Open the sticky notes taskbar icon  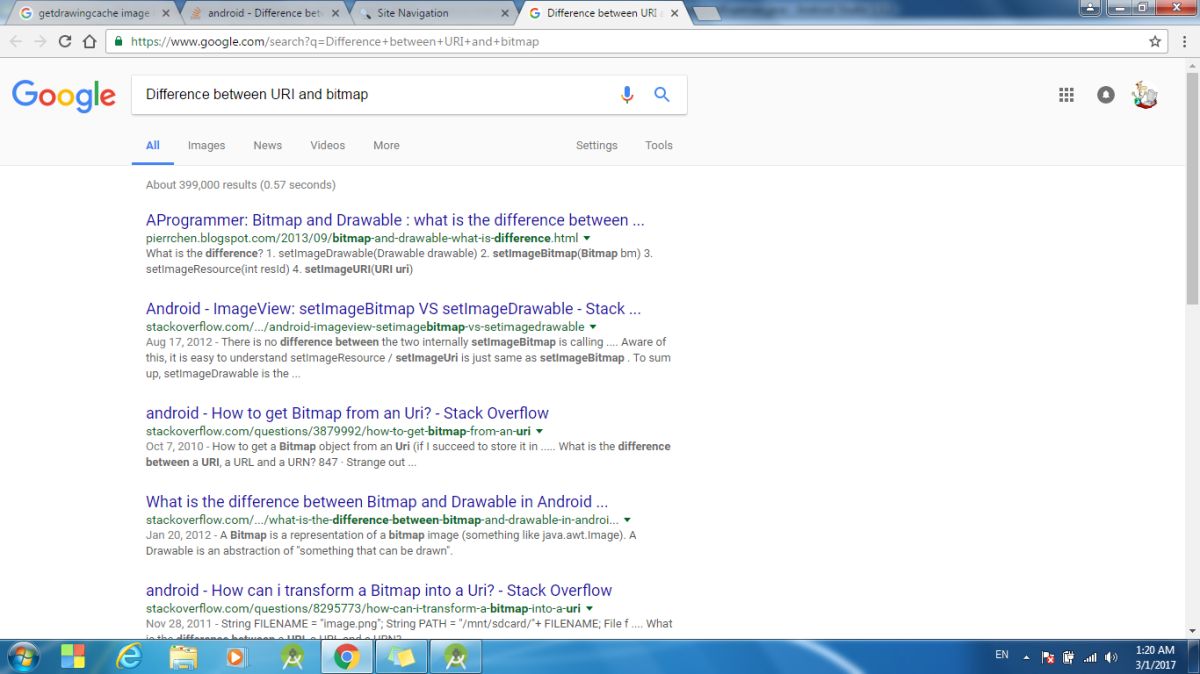401,657
